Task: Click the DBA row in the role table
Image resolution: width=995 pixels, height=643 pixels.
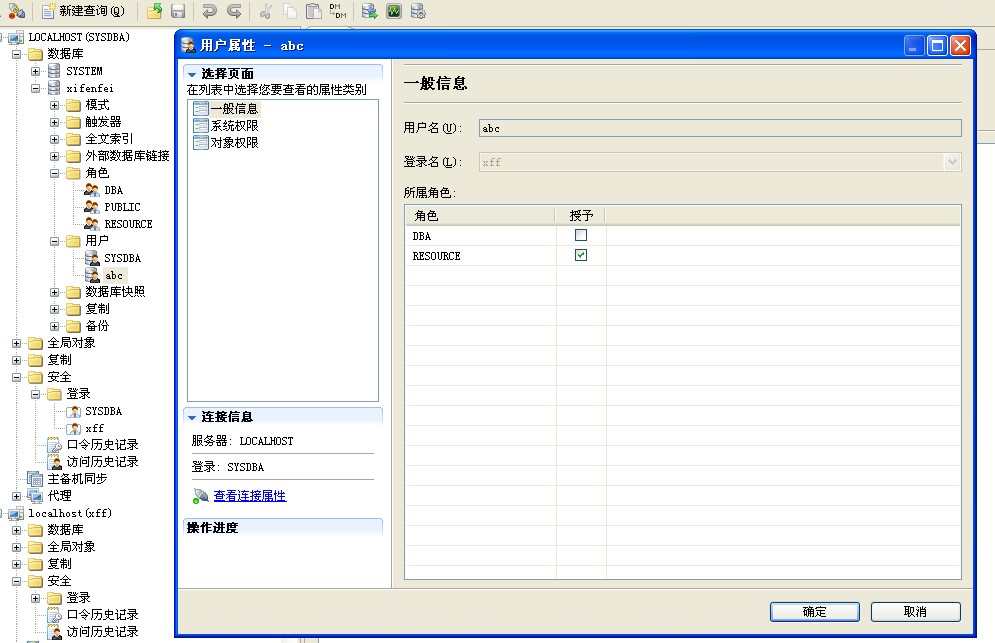Action: tap(683, 235)
